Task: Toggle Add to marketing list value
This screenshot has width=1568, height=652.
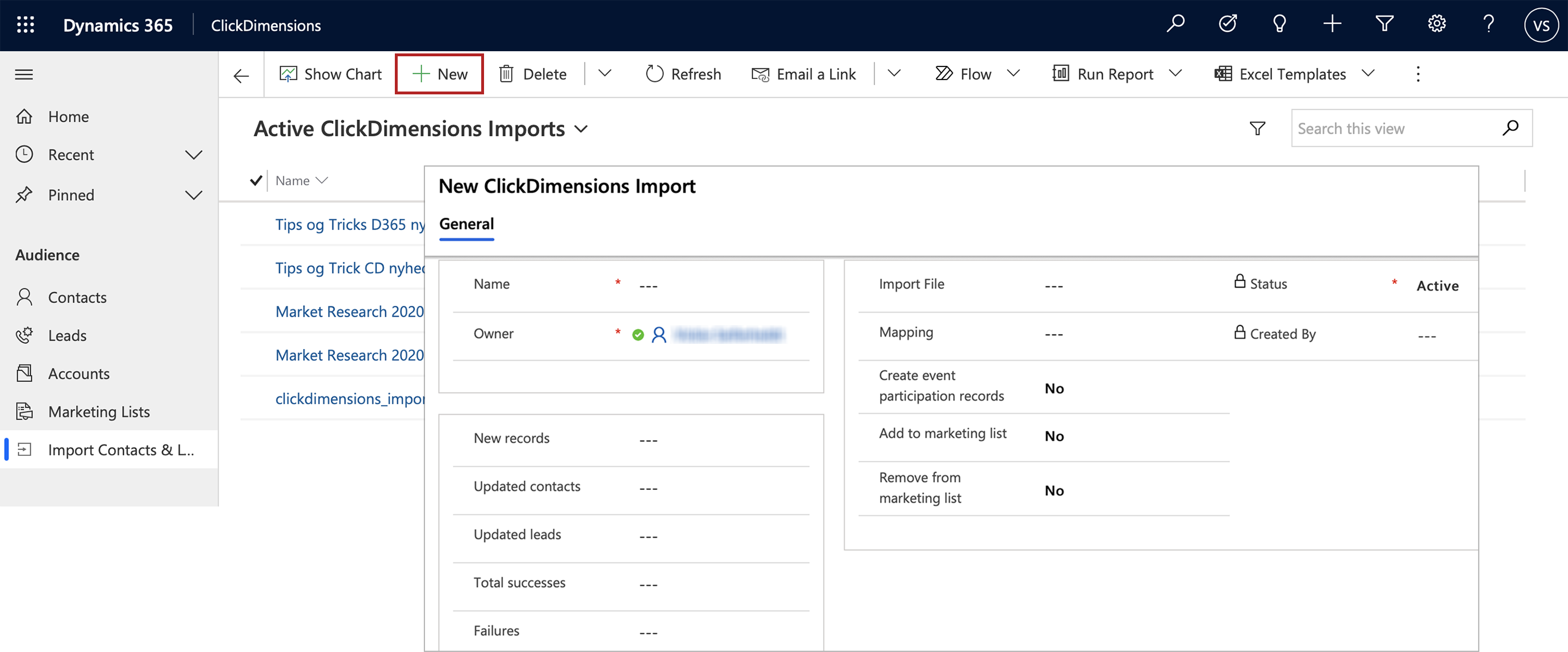Action: tap(1054, 437)
